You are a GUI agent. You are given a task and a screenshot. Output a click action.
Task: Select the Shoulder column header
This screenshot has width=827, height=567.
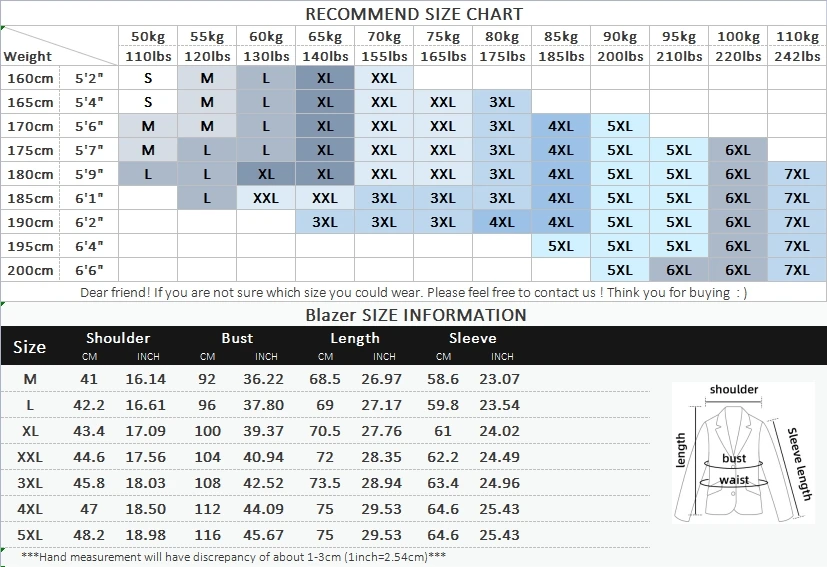point(118,338)
